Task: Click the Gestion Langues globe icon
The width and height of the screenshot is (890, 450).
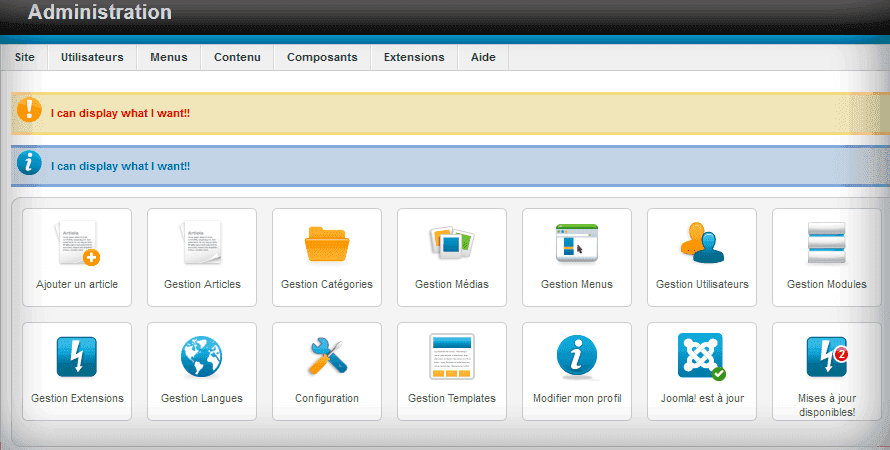Action: click(202, 357)
